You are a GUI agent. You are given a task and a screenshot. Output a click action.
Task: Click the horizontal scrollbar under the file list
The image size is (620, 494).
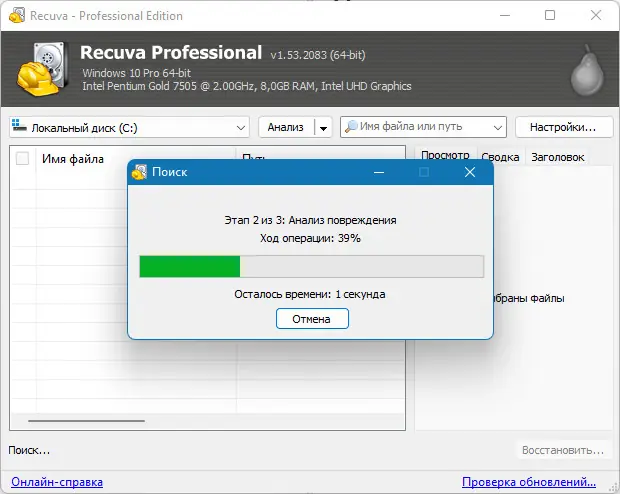[86, 421]
